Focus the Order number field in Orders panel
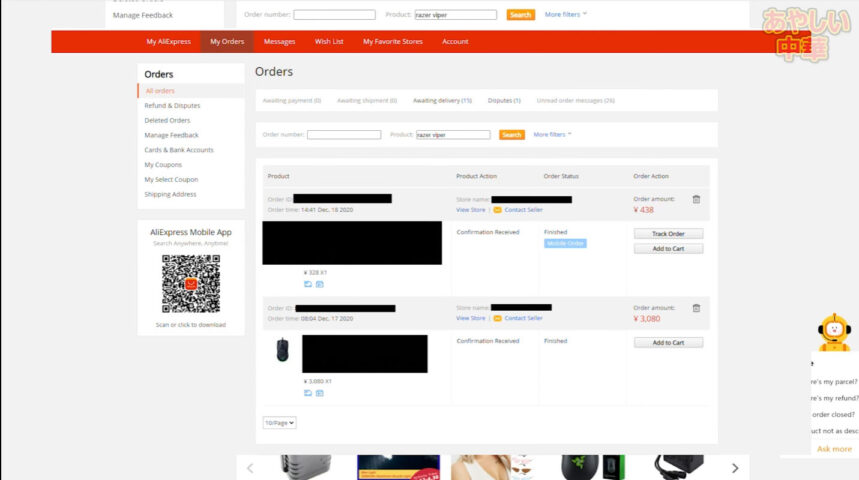Image resolution: width=859 pixels, height=480 pixels. point(344,135)
